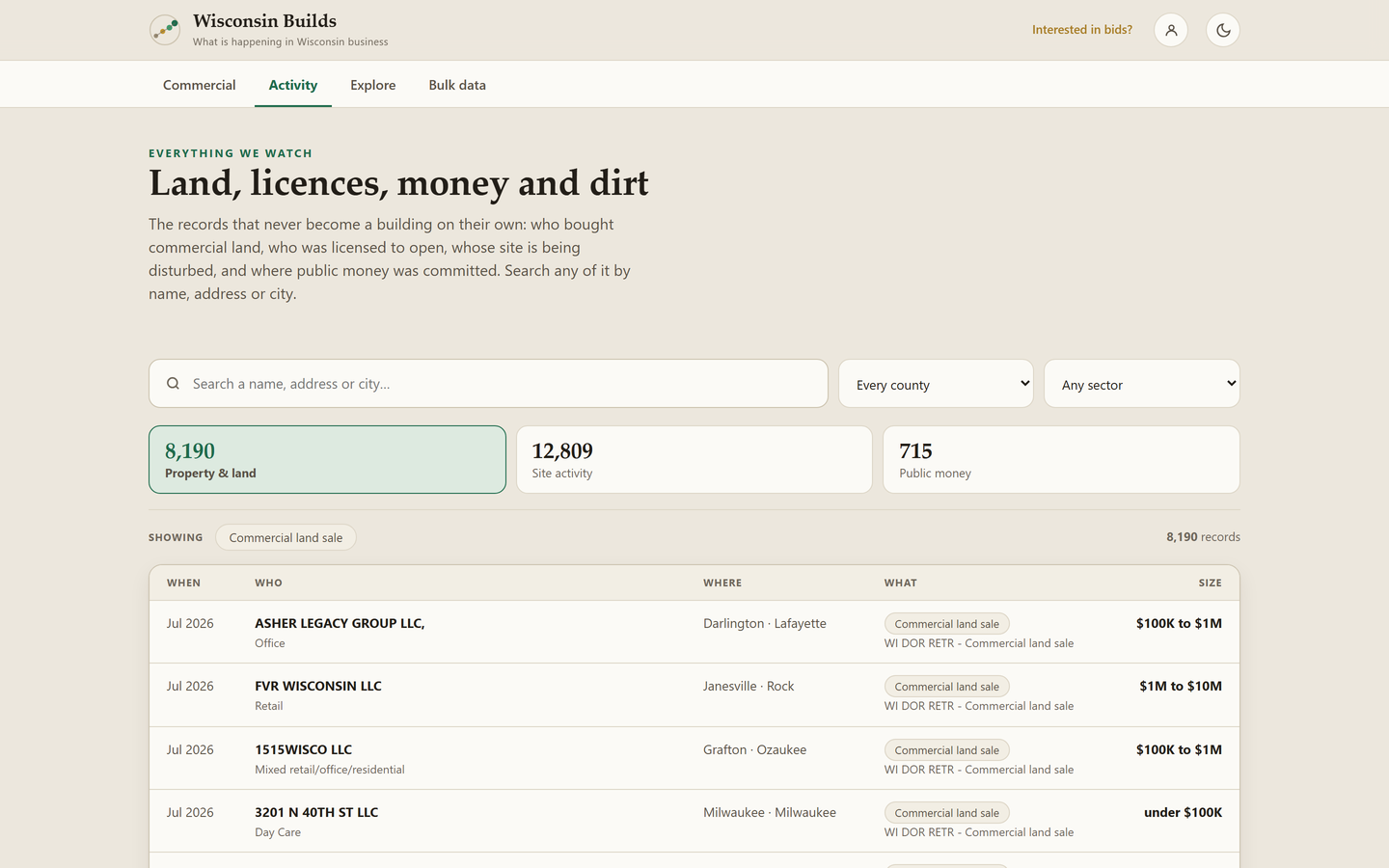Click the search magnifier icon
The width and height of the screenshot is (1389, 868).
[x=174, y=384]
